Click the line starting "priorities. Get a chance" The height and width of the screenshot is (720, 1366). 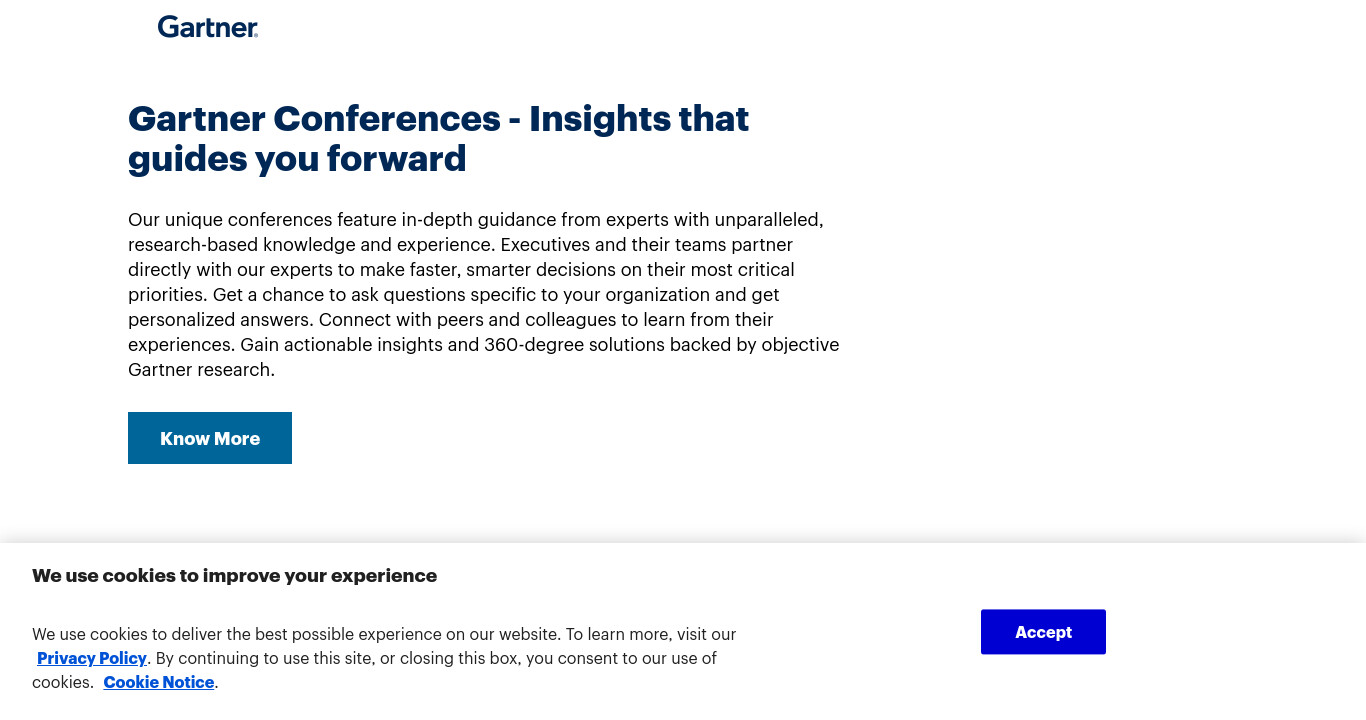454,294
